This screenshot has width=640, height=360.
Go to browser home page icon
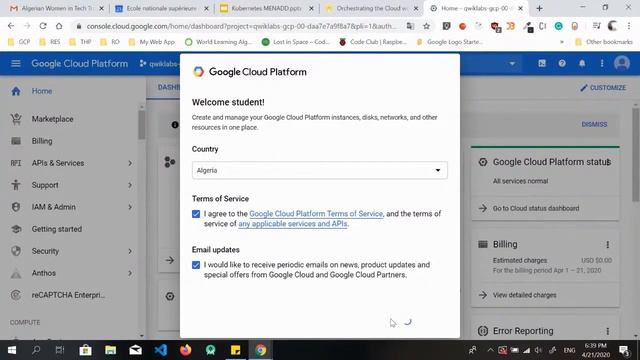pyautogui.click(x=59, y=26)
